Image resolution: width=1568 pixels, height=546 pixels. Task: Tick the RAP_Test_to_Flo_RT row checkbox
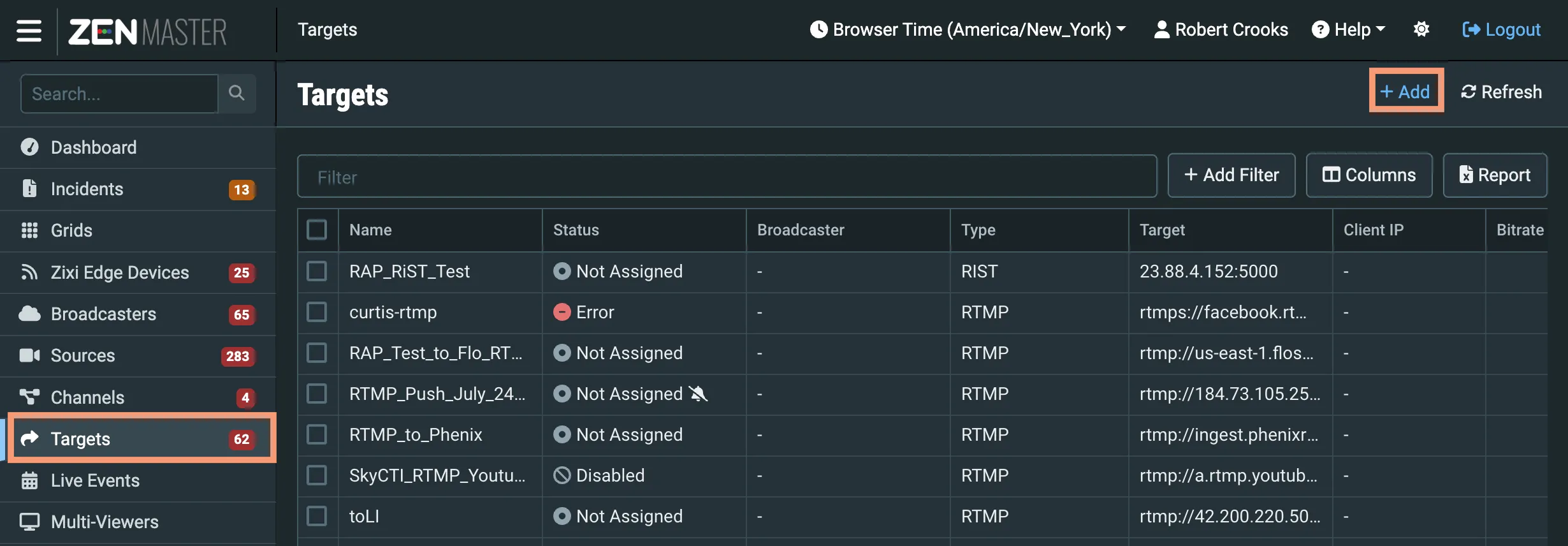[x=317, y=353]
